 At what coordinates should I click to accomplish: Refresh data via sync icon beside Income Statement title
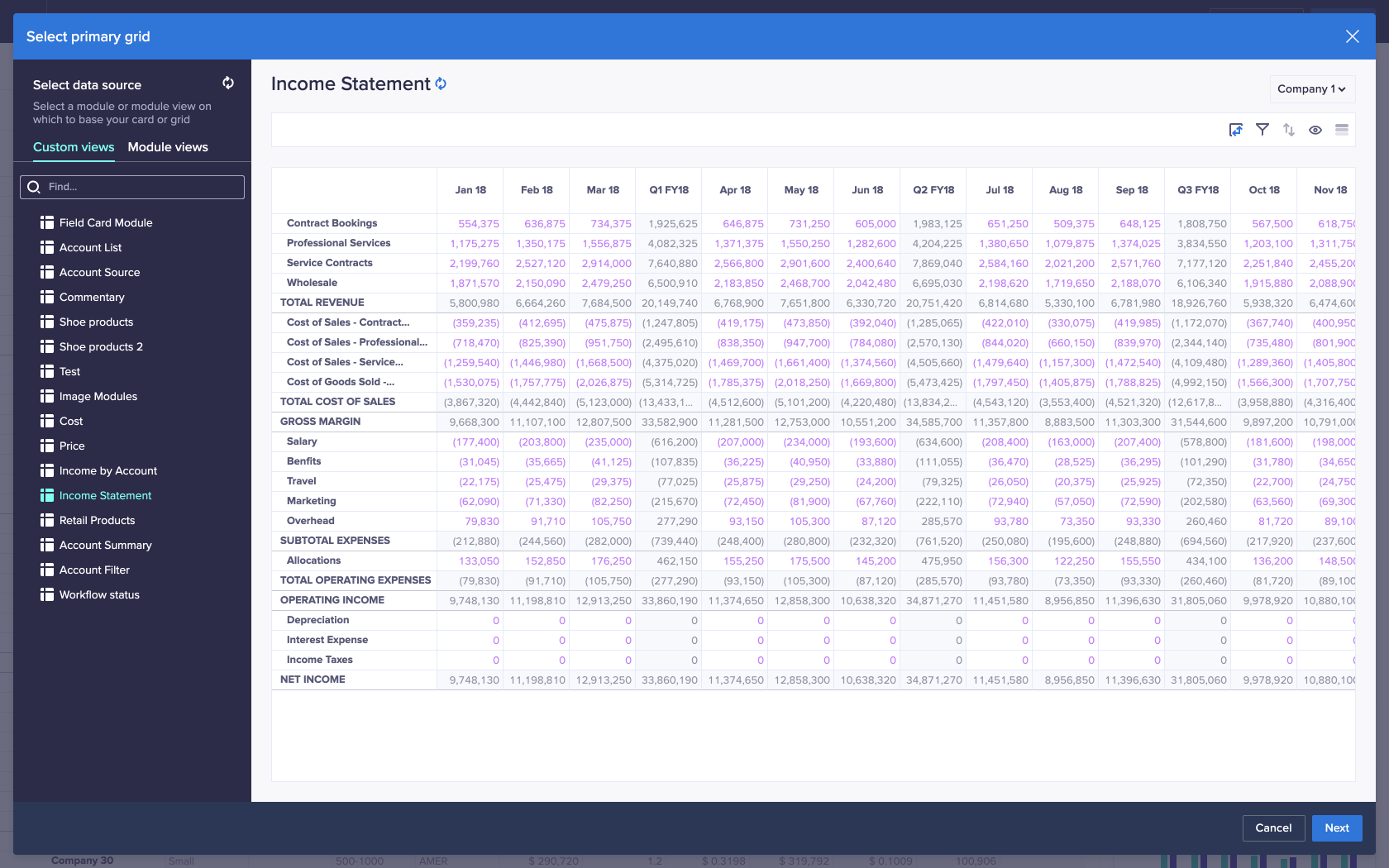click(x=441, y=83)
